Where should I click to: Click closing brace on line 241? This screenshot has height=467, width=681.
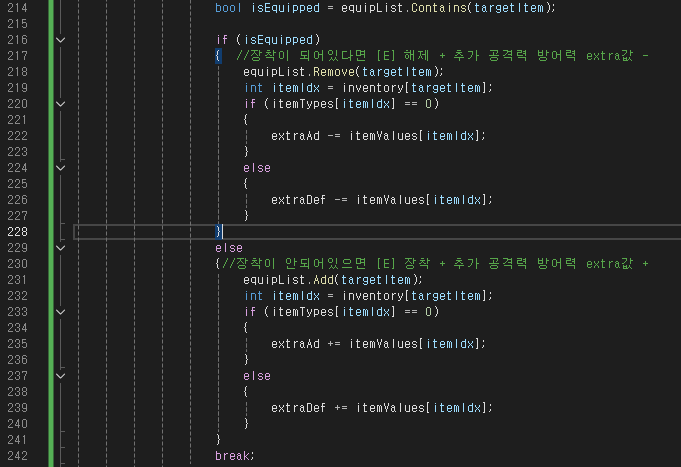click(x=218, y=440)
